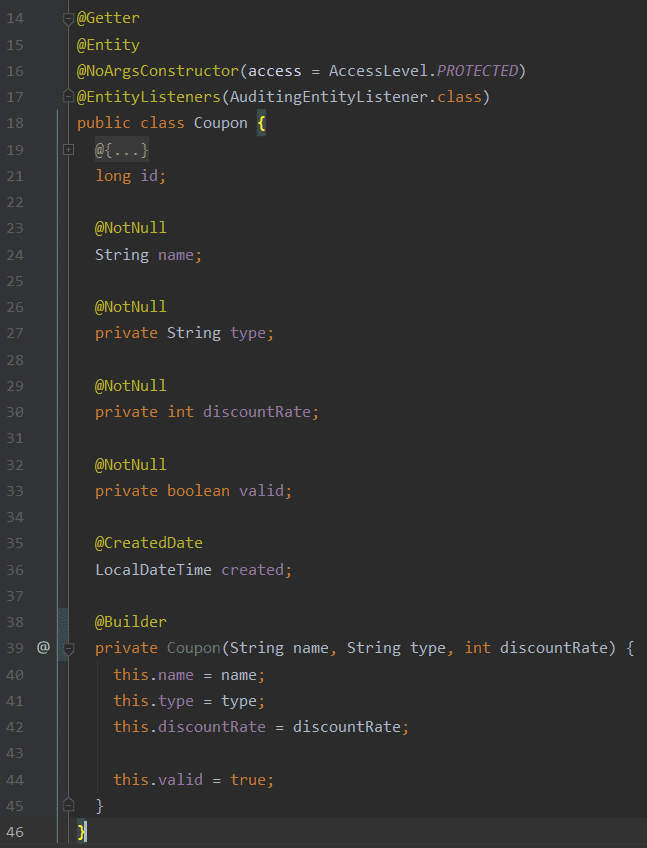The image size is (647, 848).
Task: Click the fold end marker beside @EntityListeners
Action: tap(69, 97)
